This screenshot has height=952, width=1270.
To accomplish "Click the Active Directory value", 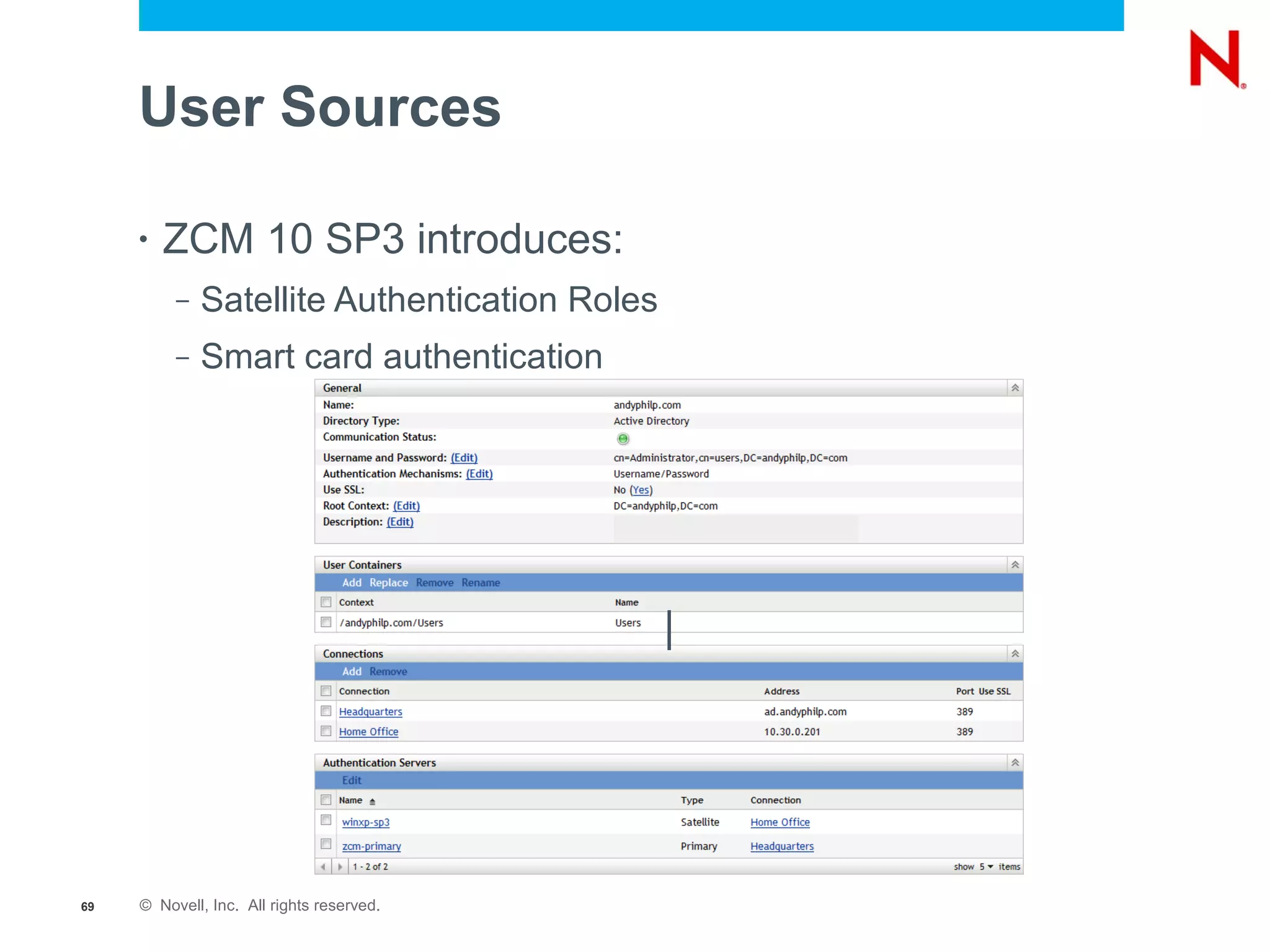I will (x=651, y=421).
